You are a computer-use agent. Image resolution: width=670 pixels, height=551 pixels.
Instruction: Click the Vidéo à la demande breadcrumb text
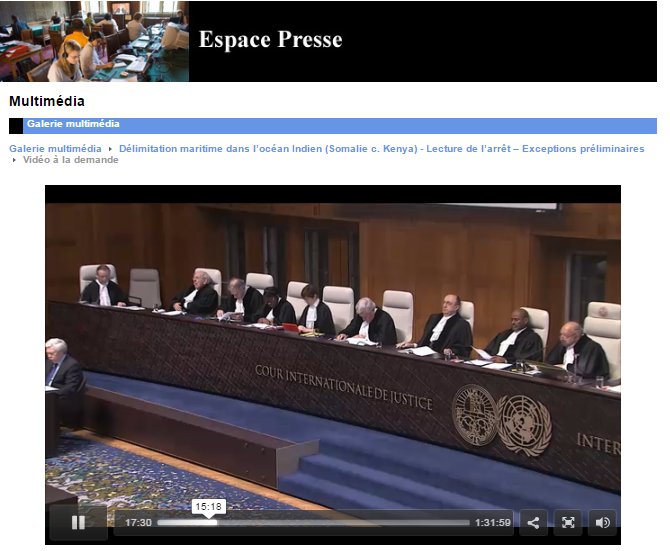(x=71, y=160)
